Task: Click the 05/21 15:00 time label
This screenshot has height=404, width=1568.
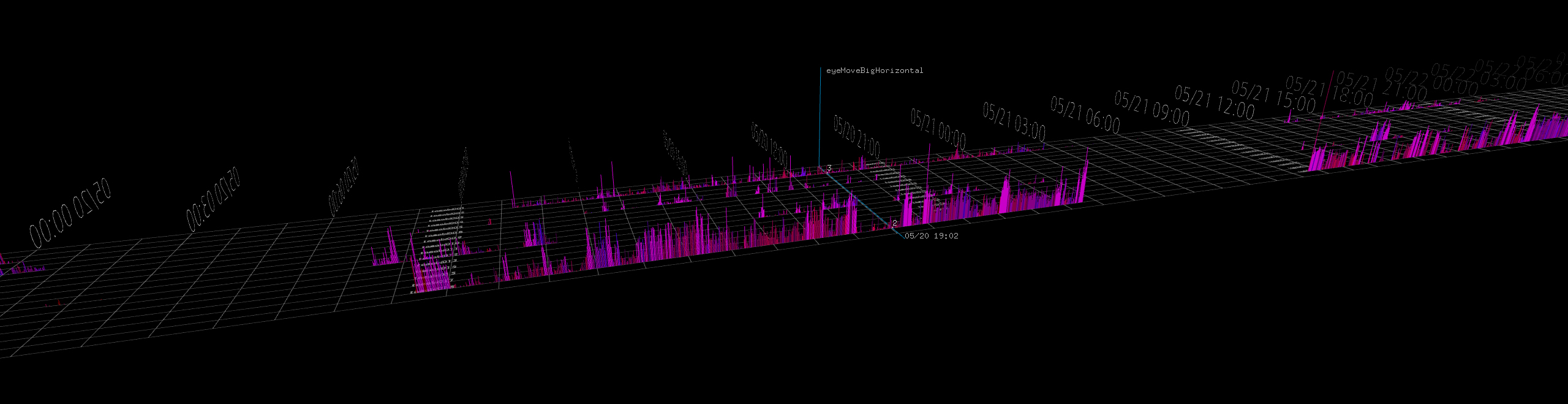Action: click(x=1273, y=97)
